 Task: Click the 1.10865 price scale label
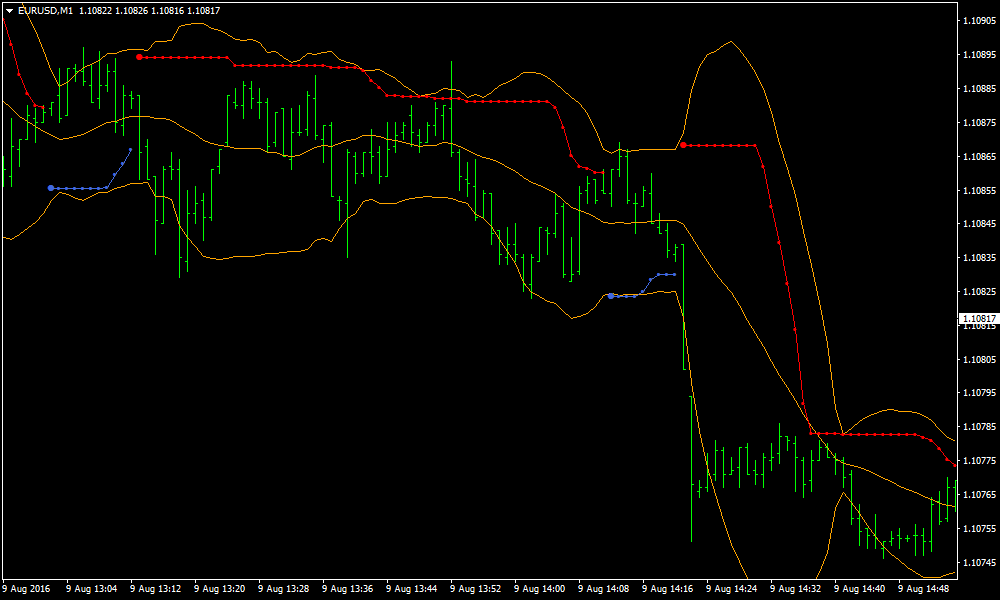pos(979,157)
